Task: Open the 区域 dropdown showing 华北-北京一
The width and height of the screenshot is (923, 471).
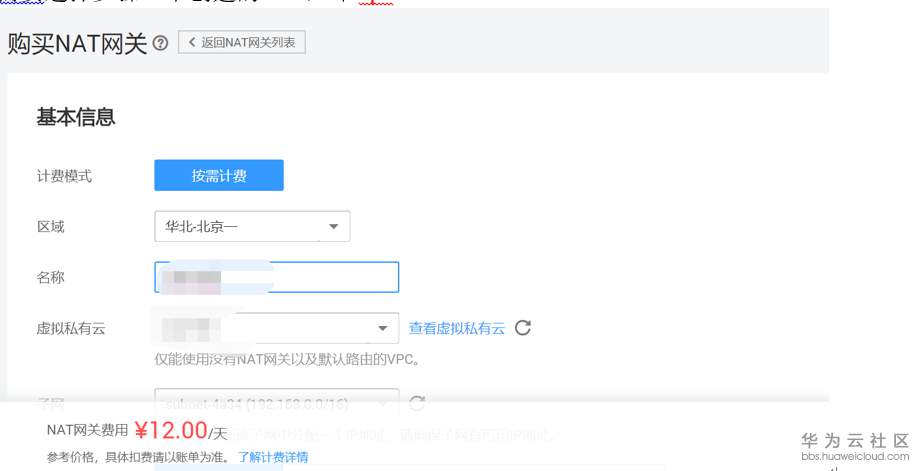Action: tap(252, 227)
